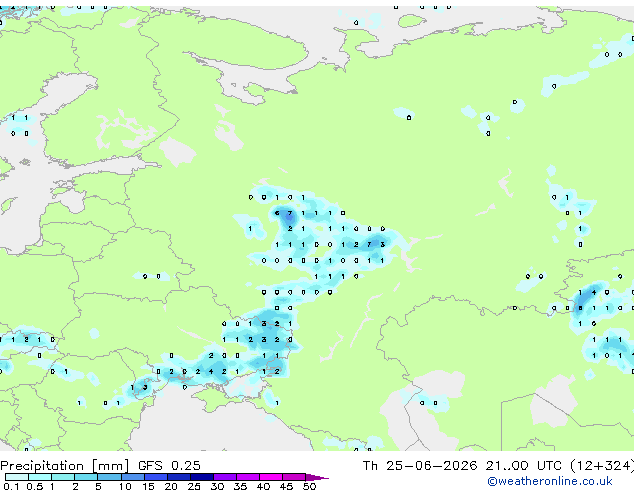The height and width of the screenshot is (490, 634).
Task: Click the '(12+324)' forecast offset text
Action: 602,466
